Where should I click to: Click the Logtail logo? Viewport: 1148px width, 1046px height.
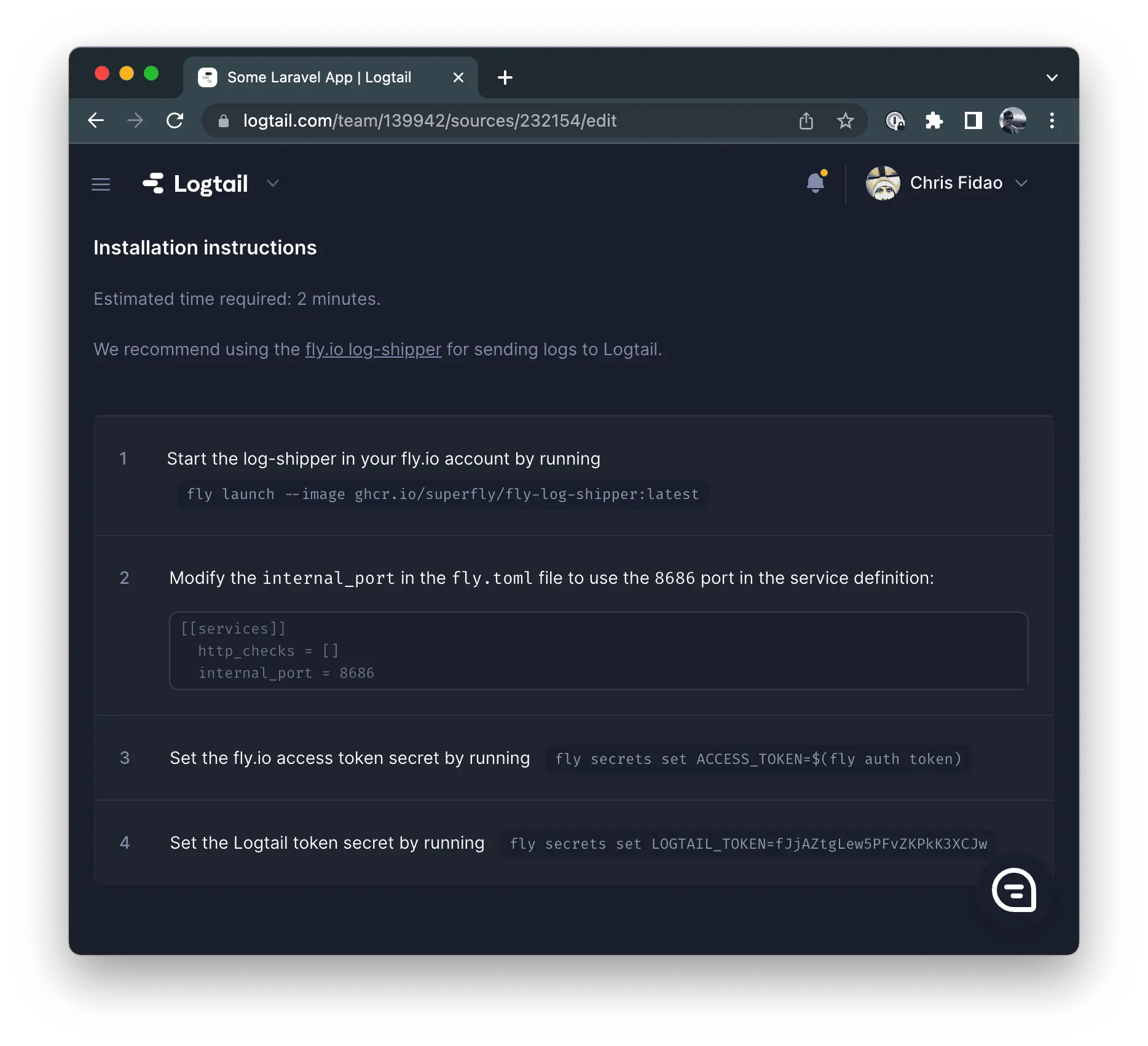point(195,184)
